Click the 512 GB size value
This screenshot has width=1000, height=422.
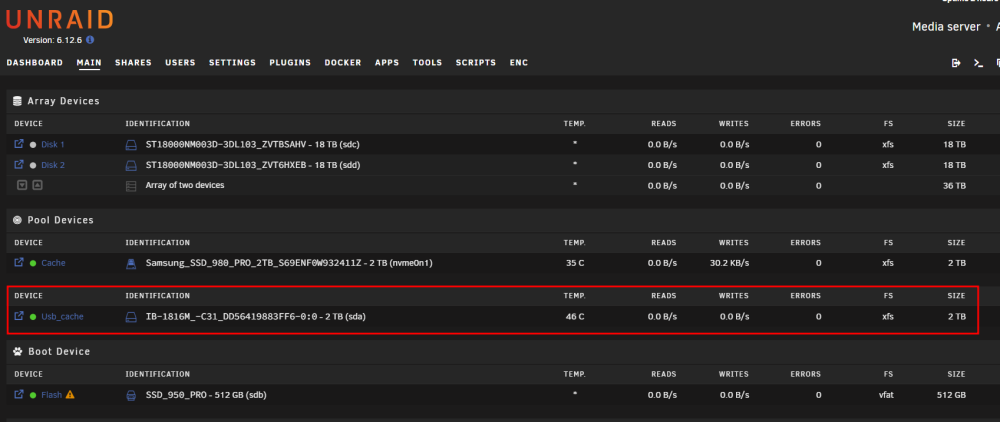pyautogui.click(x=952, y=395)
